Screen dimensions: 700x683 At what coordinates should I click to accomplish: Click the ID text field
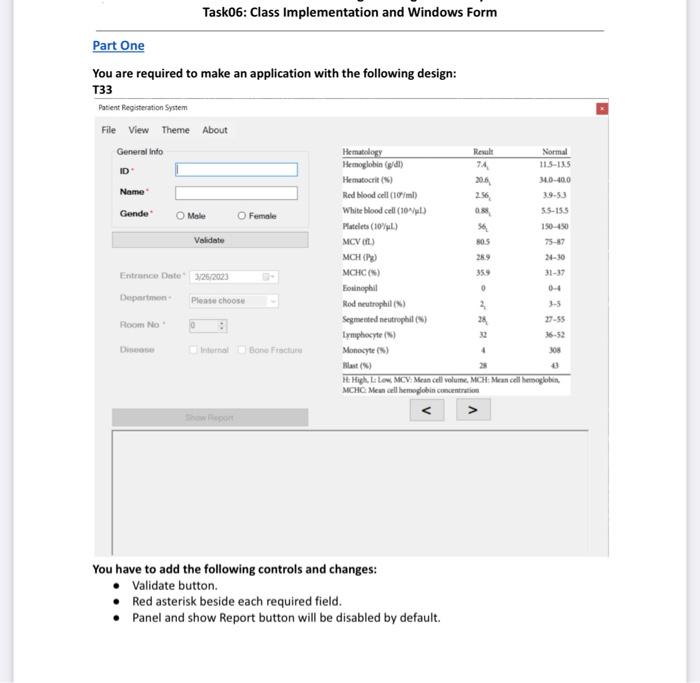coord(236,170)
